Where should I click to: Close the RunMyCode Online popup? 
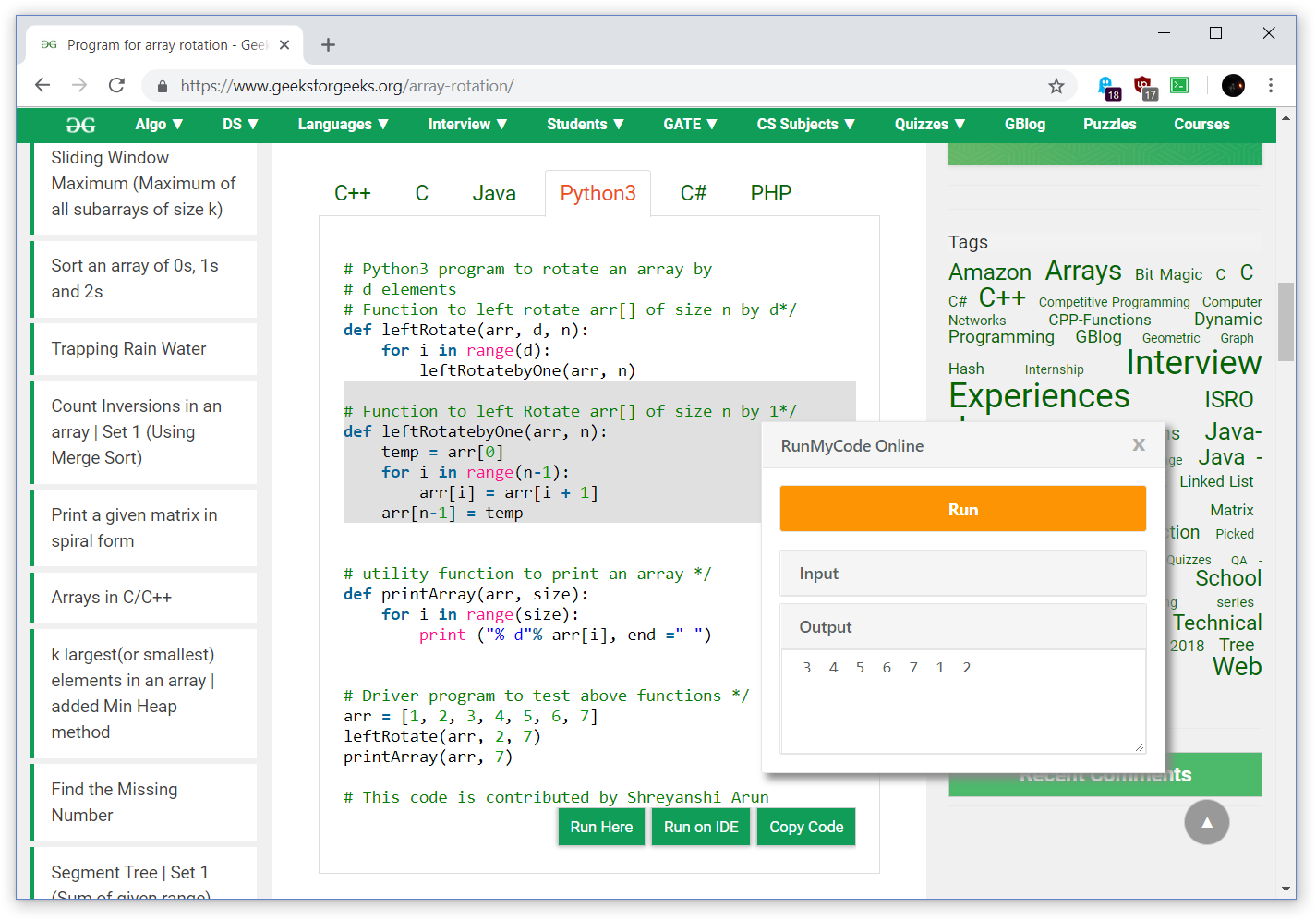tap(1139, 445)
